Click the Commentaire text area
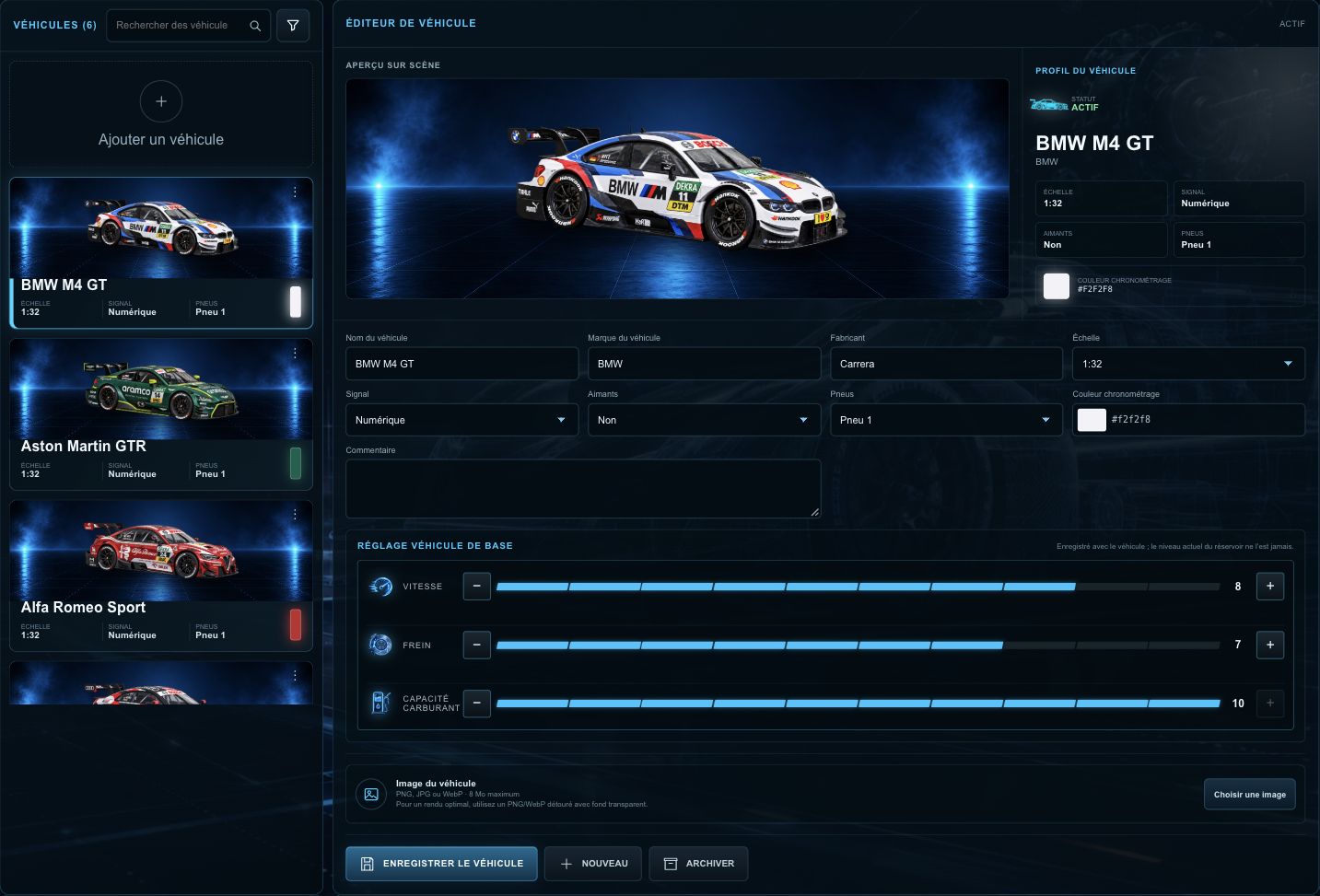 pyautogui.click(x=583, y=489)
